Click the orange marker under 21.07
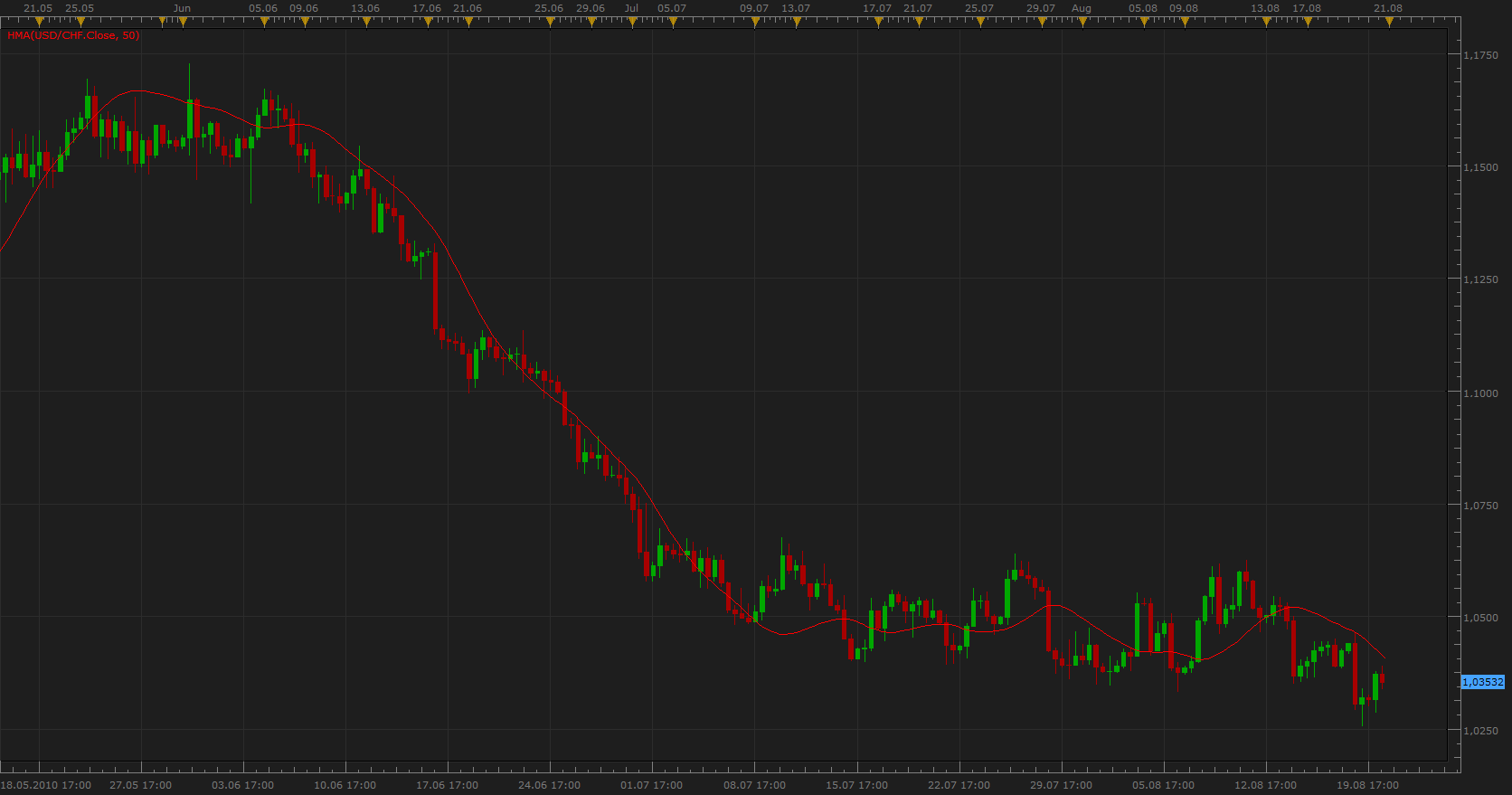The image size is (1512, 795). (919, 22)
